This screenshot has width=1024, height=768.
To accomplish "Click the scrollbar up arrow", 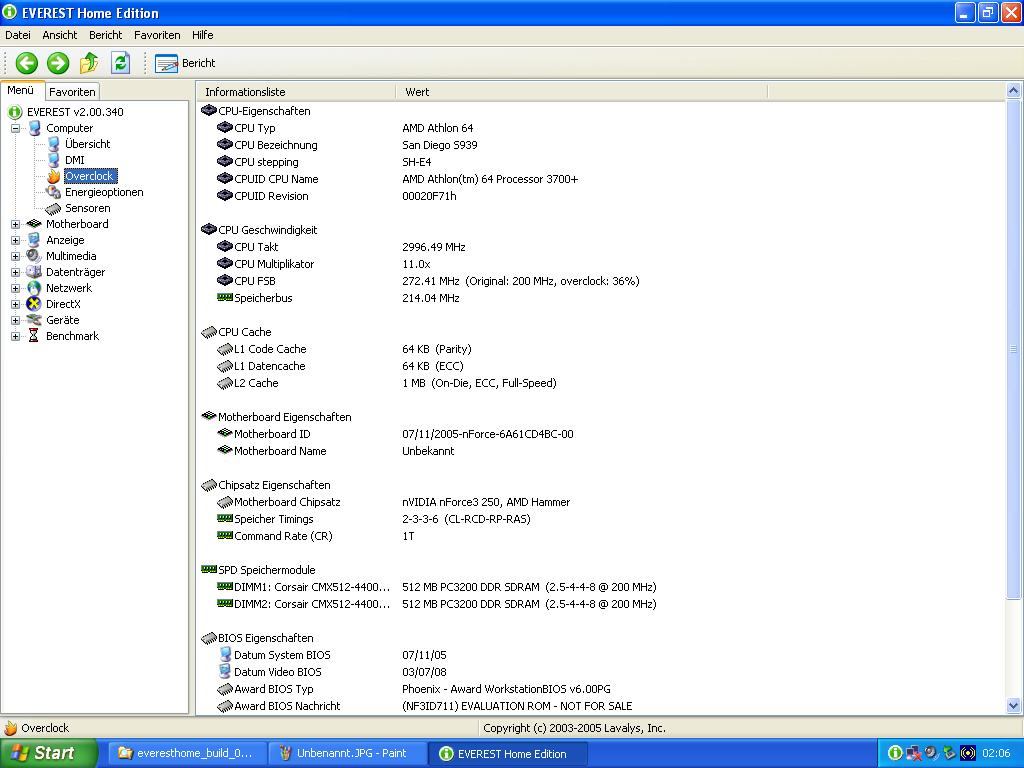I will tap(1014, 90).
